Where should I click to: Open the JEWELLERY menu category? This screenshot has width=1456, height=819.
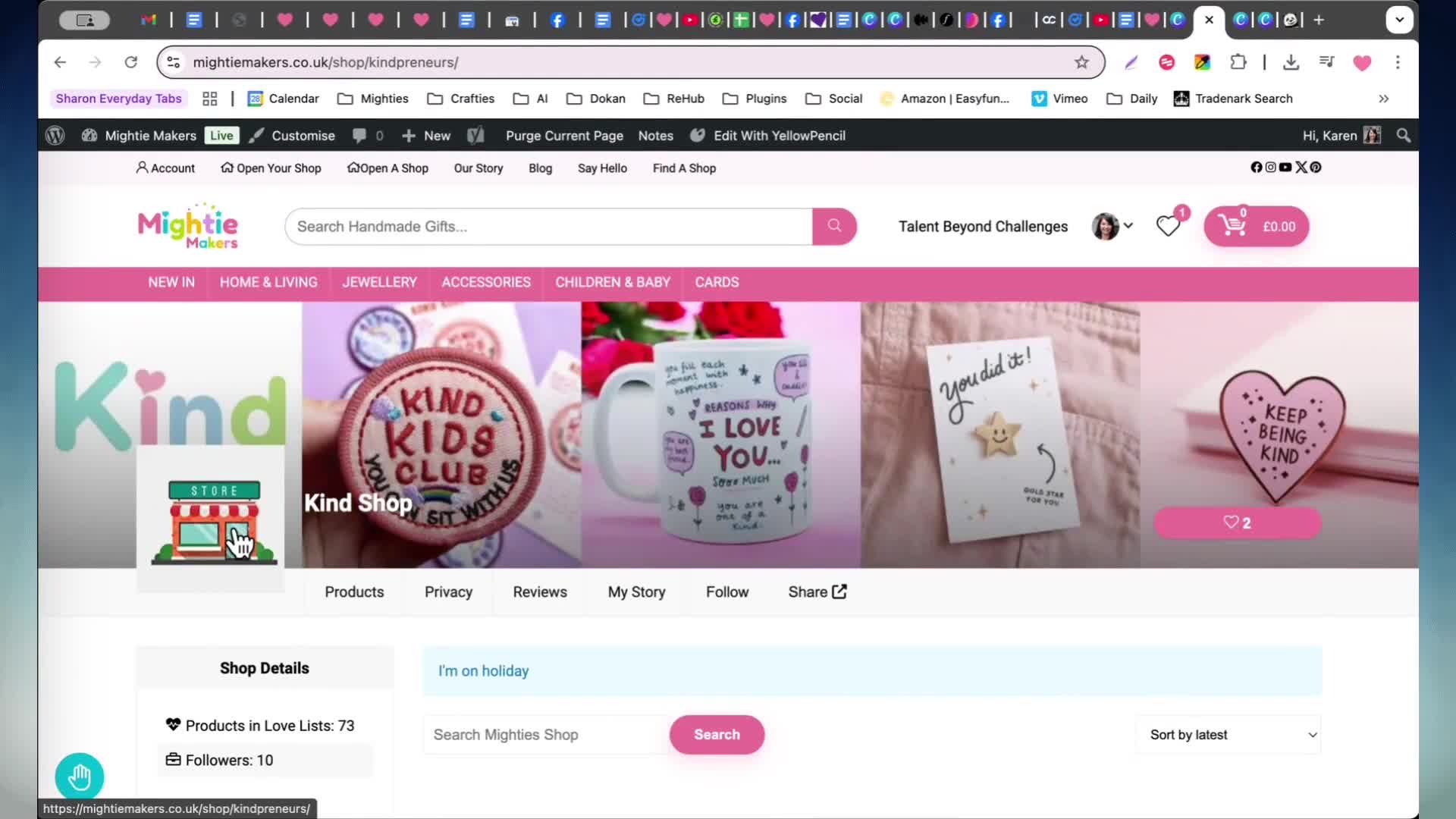[379, 282]
